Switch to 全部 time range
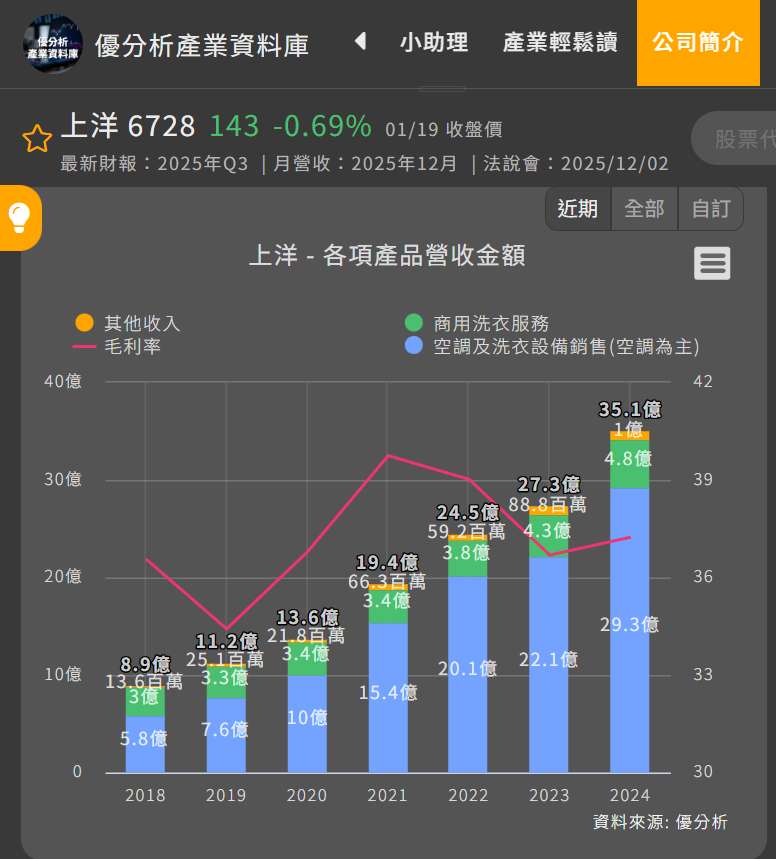The image size is (776, 859). pos(644,209)
